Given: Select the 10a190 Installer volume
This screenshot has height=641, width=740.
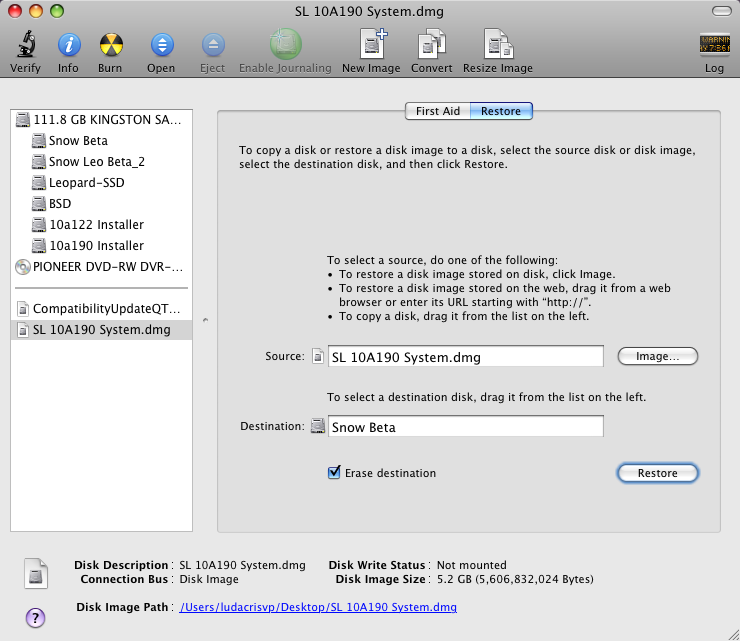Looking at the screenshot, I should click(101, 246).
